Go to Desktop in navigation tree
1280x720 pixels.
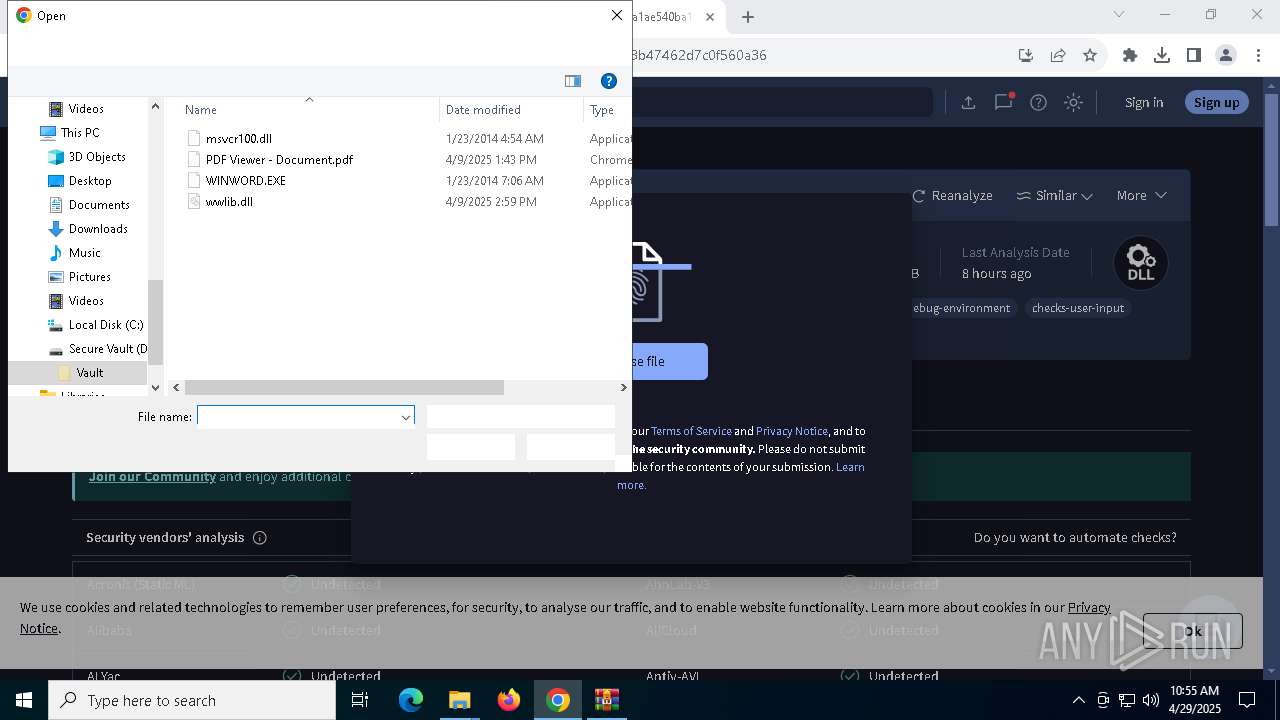point(90,181)
